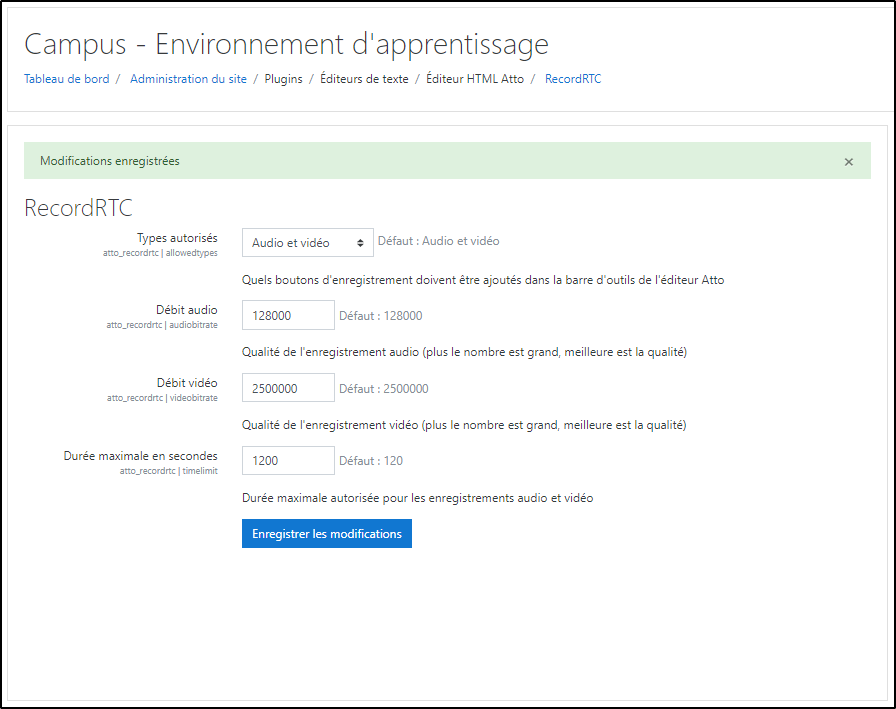Image resolution: width=896 pixels, height=709 pixels.
Task: Go to Tableau de bord breadcrumb
Action: click(x=67, y=79)
